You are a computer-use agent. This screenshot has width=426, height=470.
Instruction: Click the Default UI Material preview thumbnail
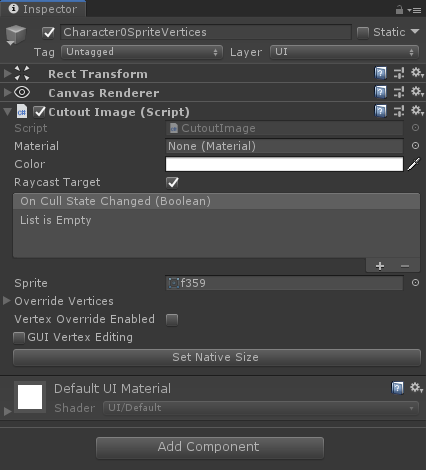pyautogui.click(x=30, y=397)
